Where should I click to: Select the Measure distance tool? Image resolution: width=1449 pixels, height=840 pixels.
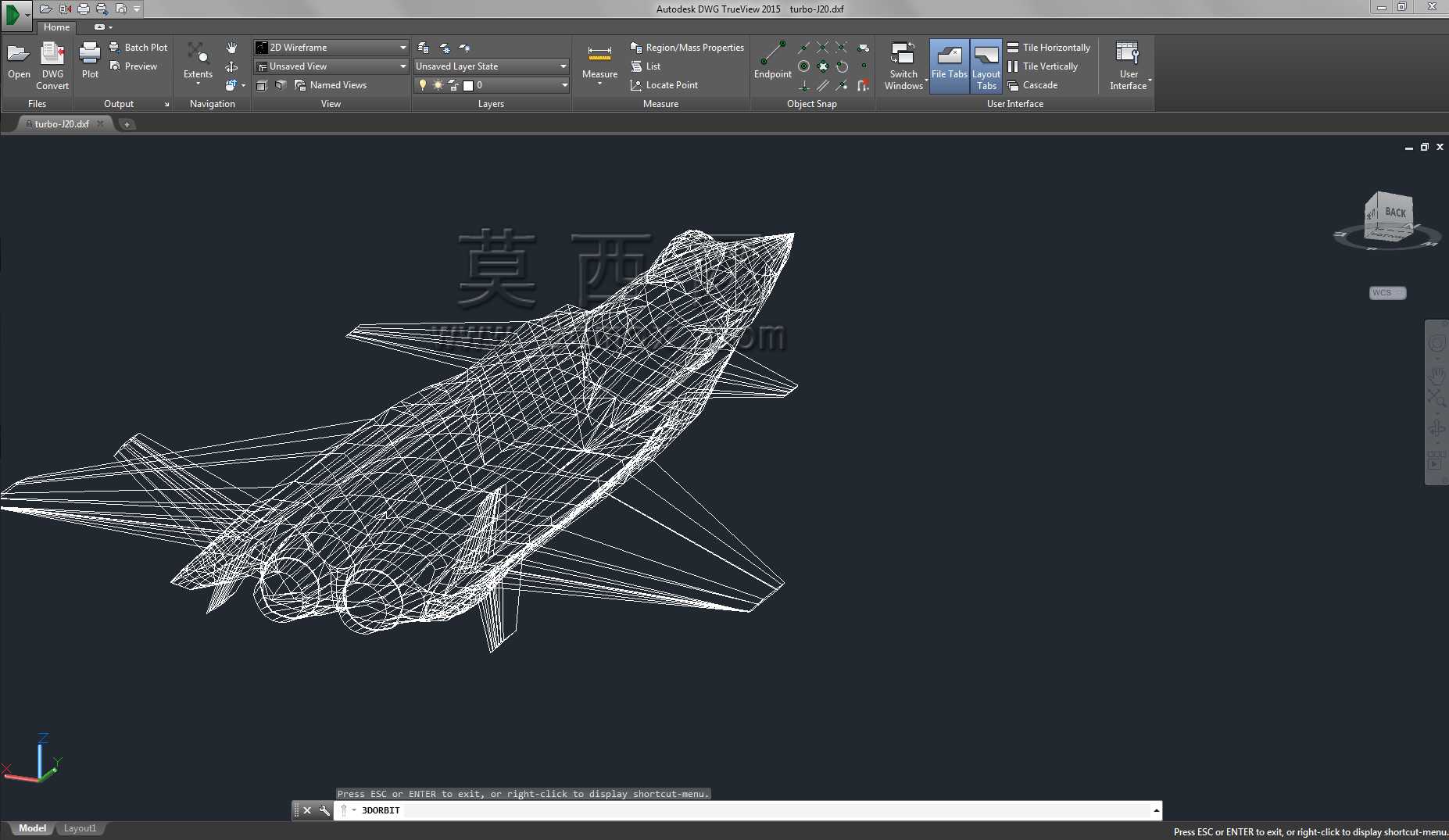(599, 62)
